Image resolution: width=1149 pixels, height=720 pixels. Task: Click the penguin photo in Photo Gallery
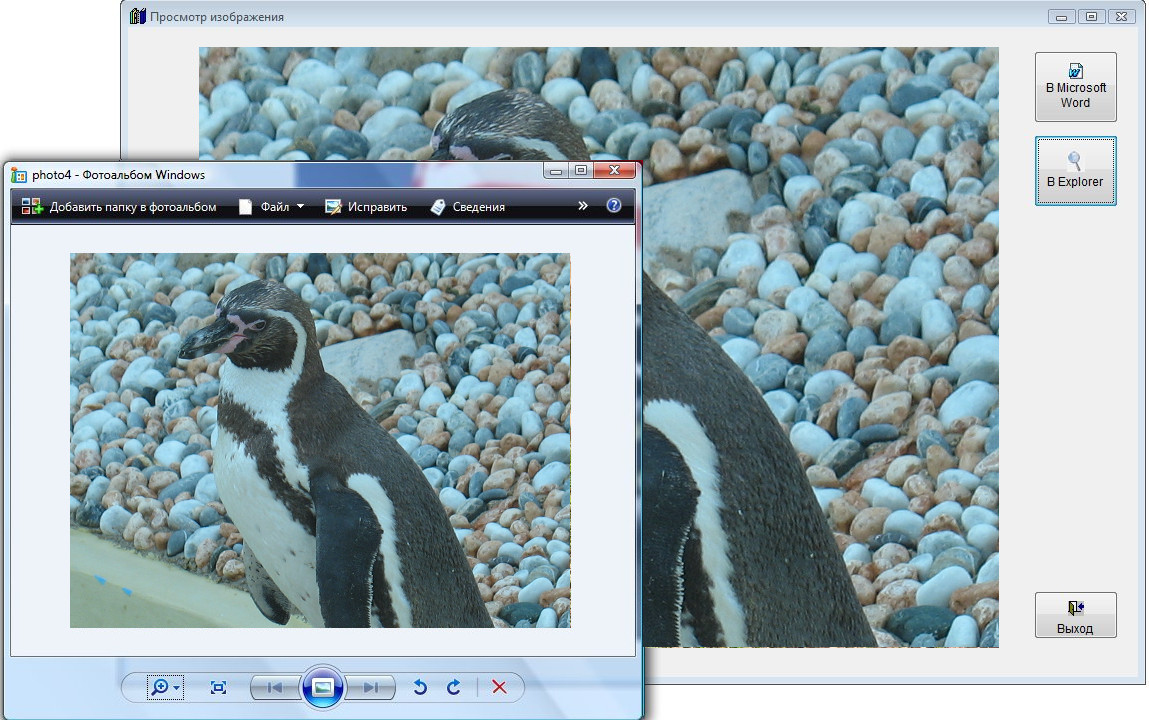320,440
